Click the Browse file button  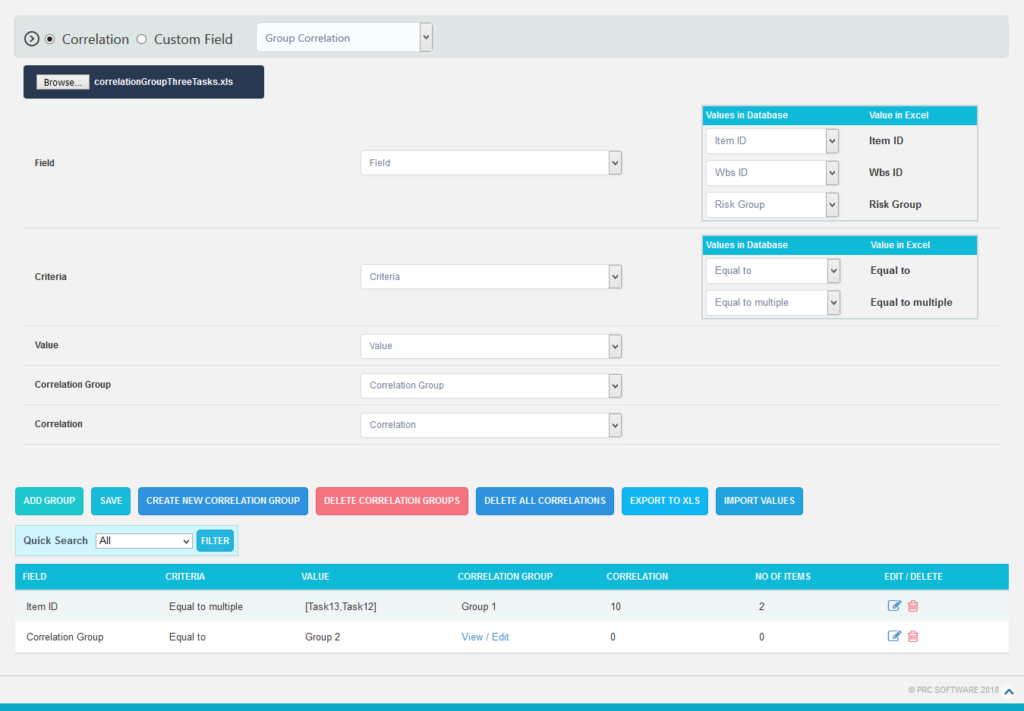coord(62,82)
